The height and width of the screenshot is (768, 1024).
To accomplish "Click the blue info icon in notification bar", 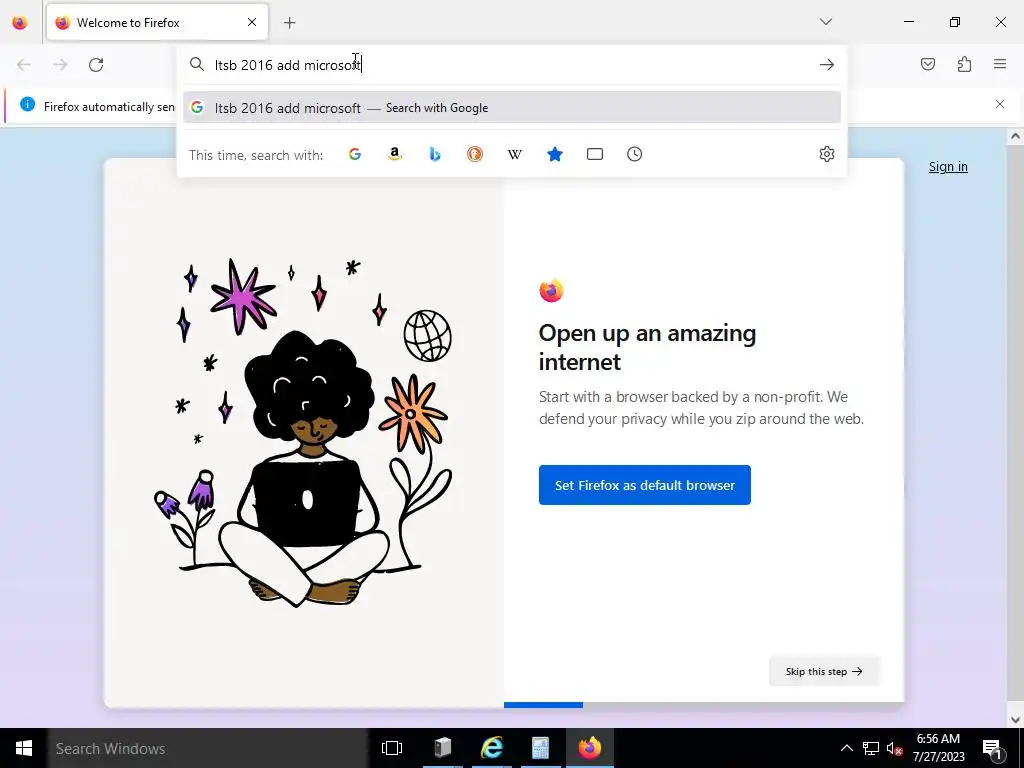I will 27,104.
